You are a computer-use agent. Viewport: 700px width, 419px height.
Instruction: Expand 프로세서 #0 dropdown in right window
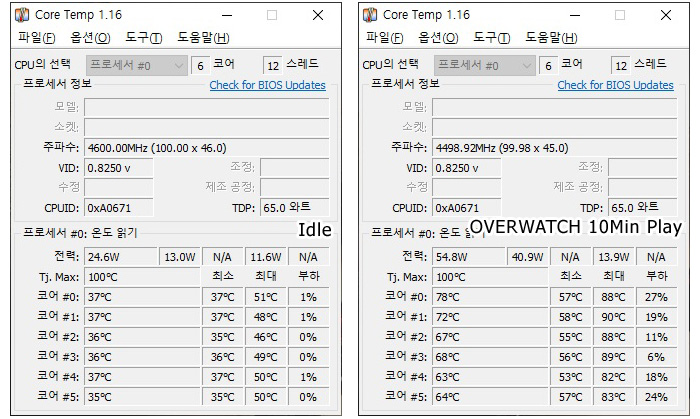[484, 66]
